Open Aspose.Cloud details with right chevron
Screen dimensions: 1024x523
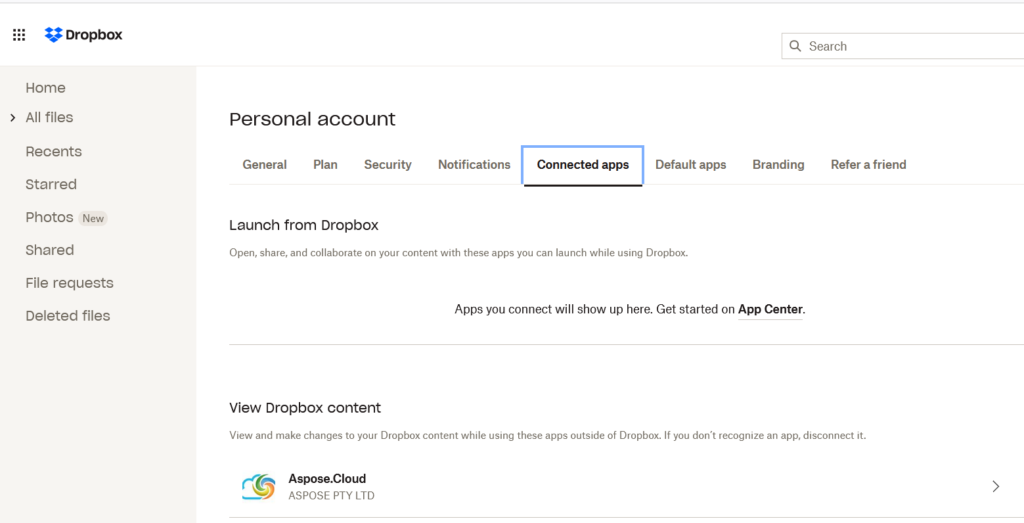(x=995, y=487)
